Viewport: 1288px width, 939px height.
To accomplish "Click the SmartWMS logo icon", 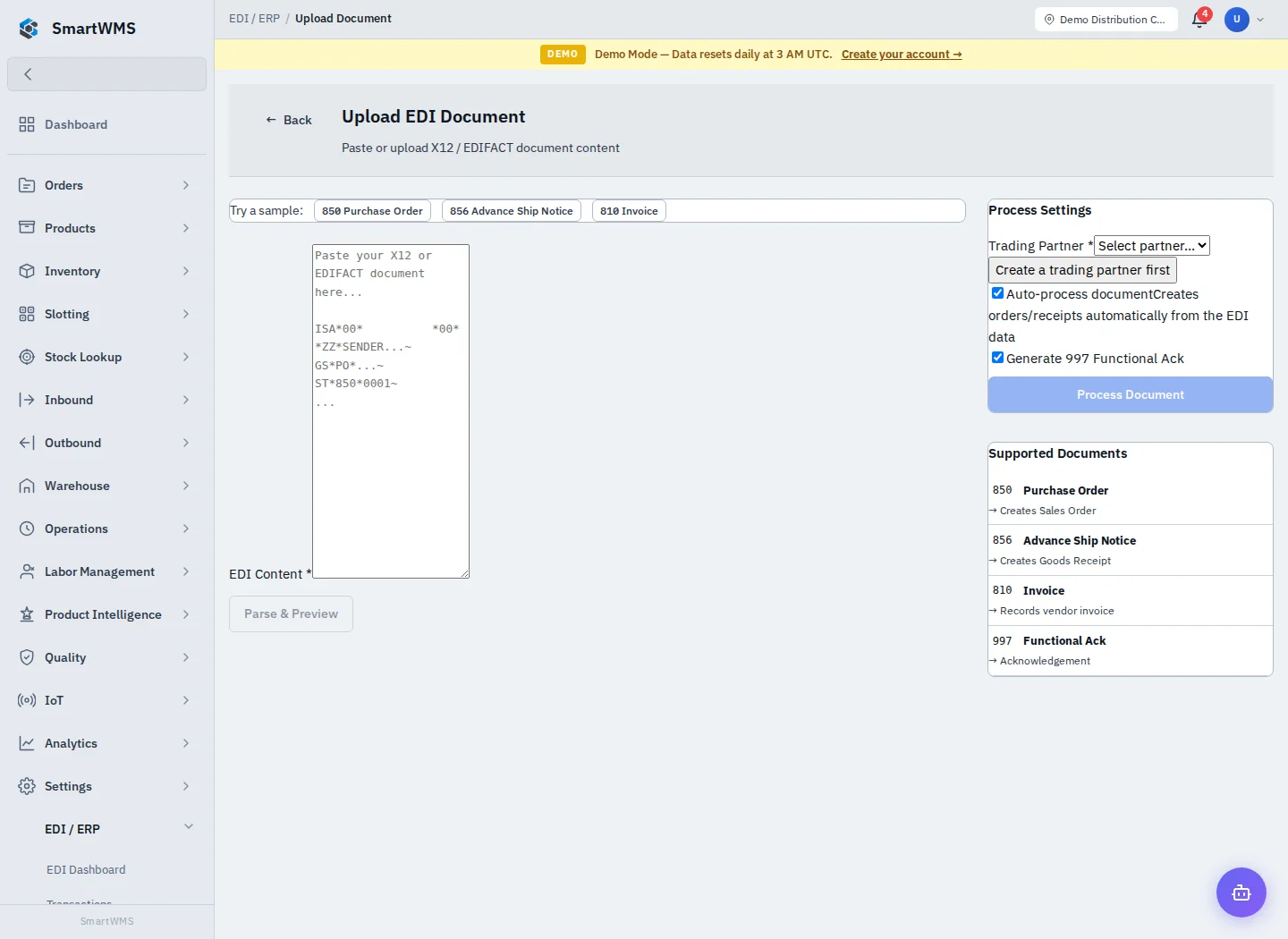I will pyautogui.click(x=29, y=29).
